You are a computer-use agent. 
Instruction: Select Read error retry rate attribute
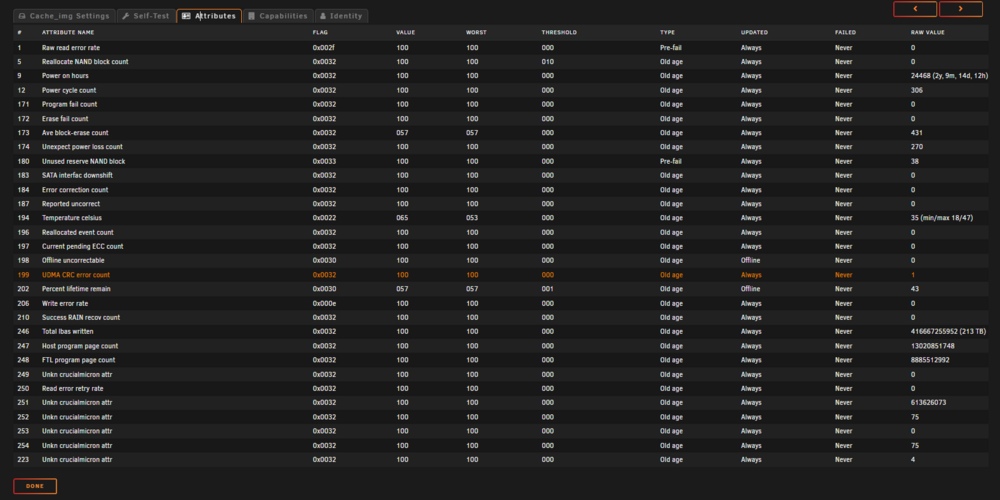pyautogui.click(x=501, y=388)
